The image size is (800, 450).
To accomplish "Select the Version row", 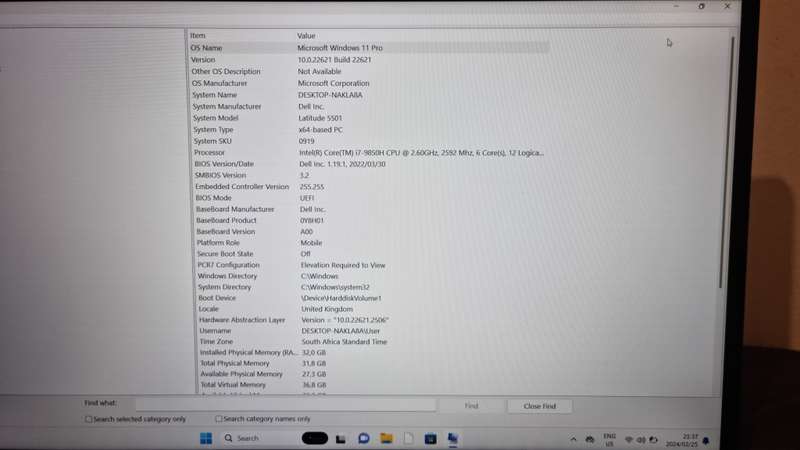I will (x=370, y=60).
